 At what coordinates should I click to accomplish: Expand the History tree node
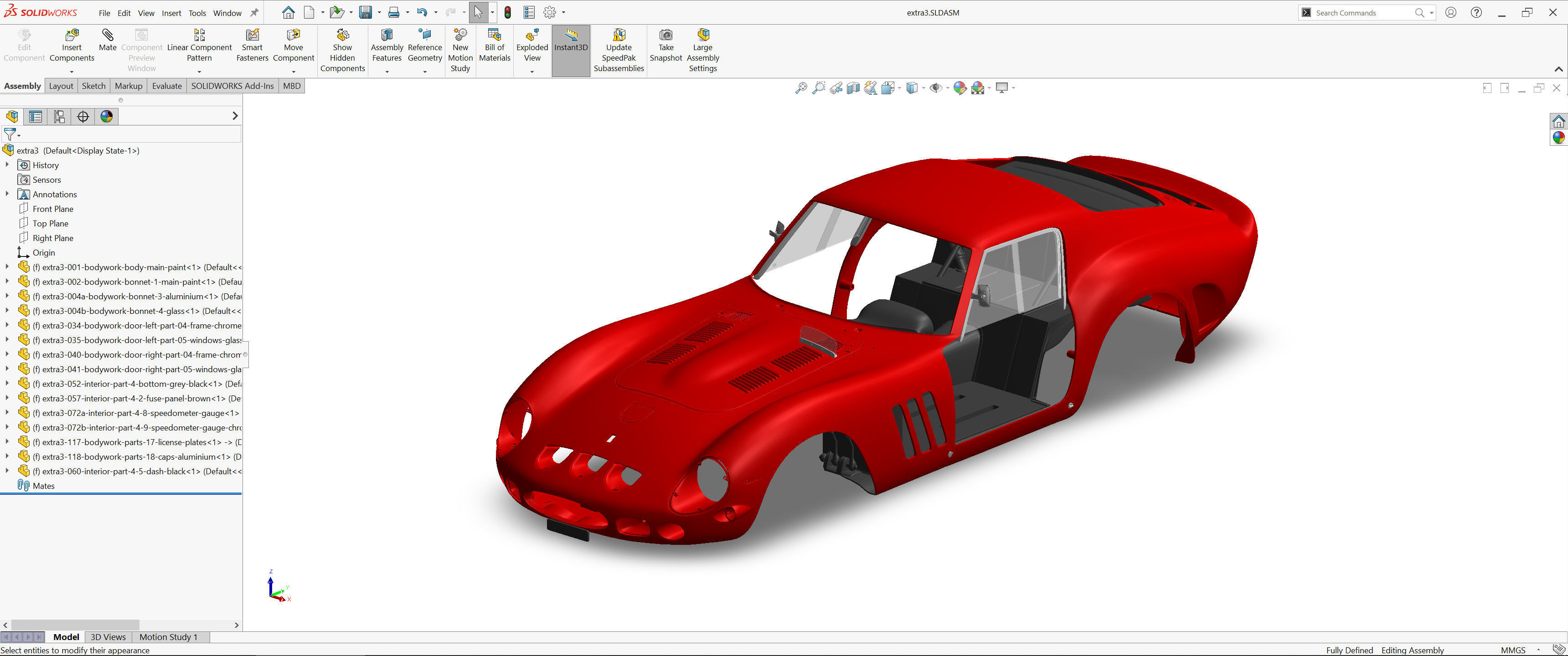(7, 165)
